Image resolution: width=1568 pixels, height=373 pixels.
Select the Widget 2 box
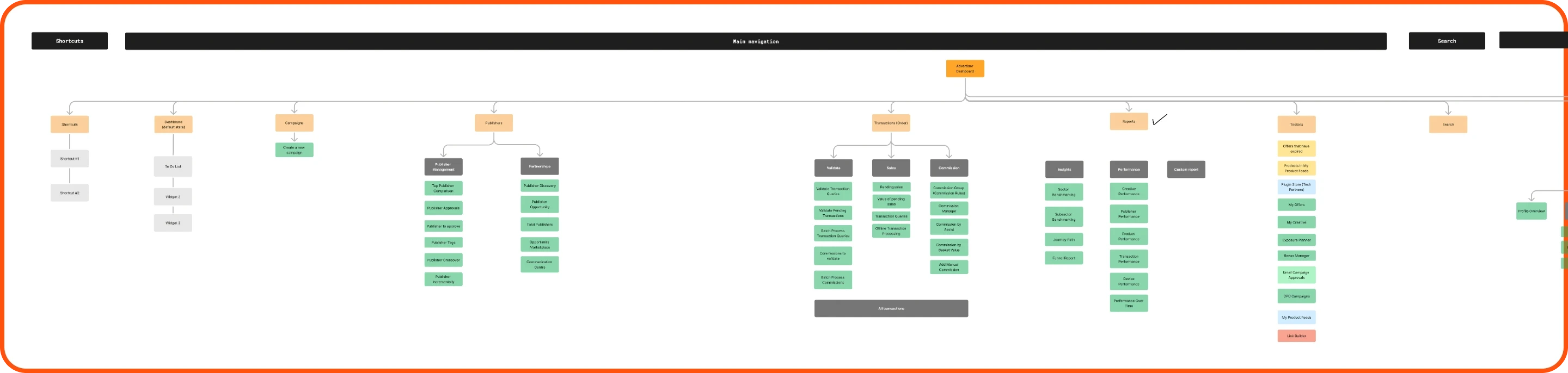173,197
